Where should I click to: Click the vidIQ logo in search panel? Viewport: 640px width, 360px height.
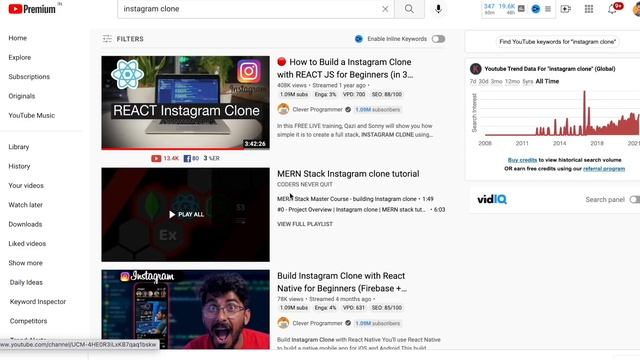492,199
